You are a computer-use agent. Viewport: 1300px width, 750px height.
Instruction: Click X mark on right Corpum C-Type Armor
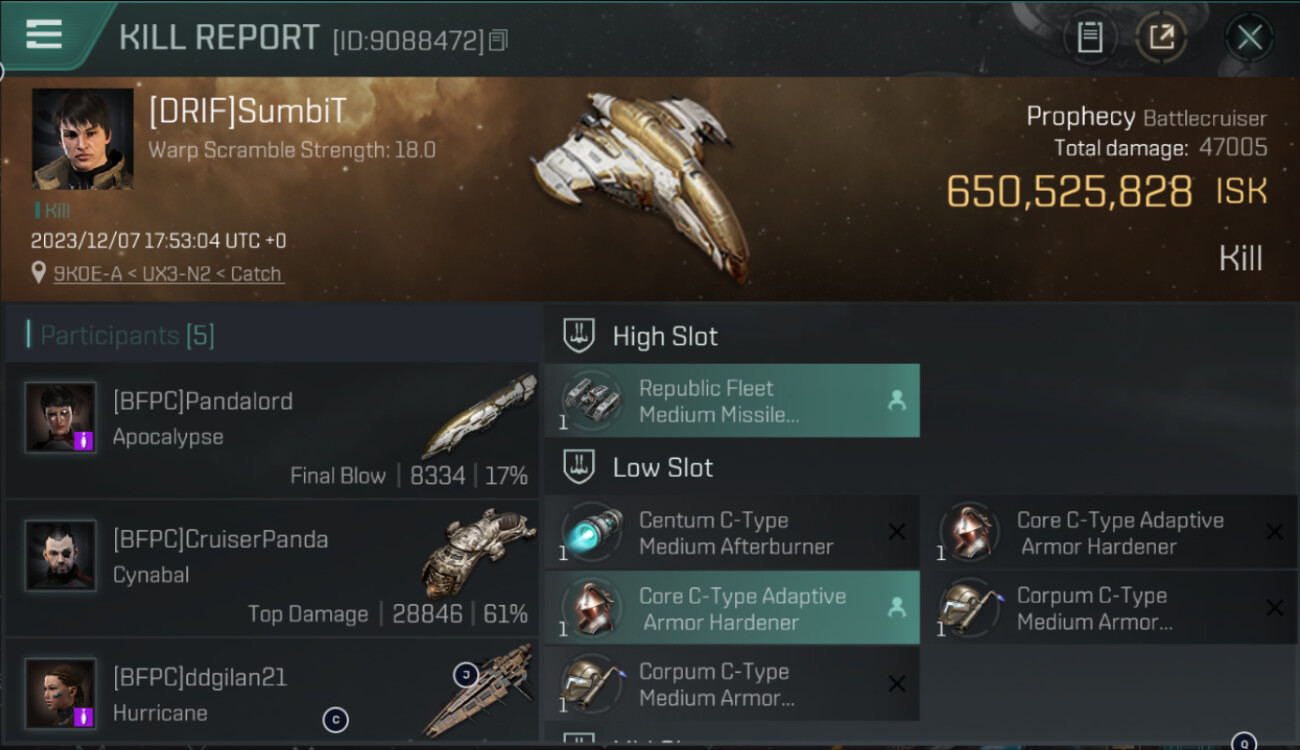(1274, 607)
